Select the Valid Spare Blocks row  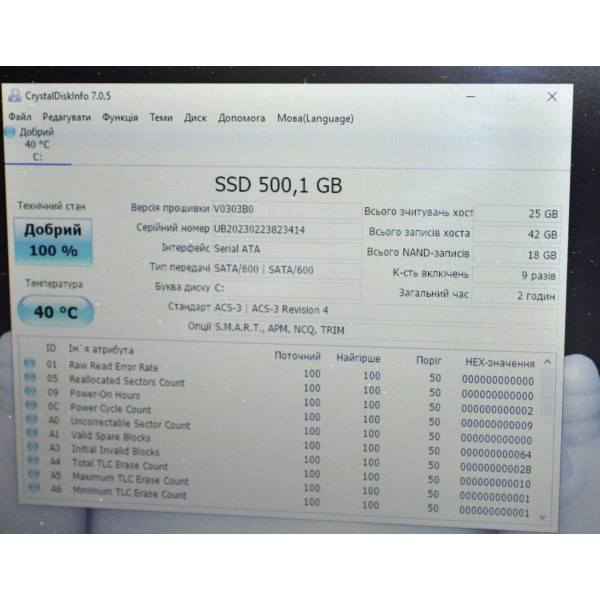click(279, 443)
